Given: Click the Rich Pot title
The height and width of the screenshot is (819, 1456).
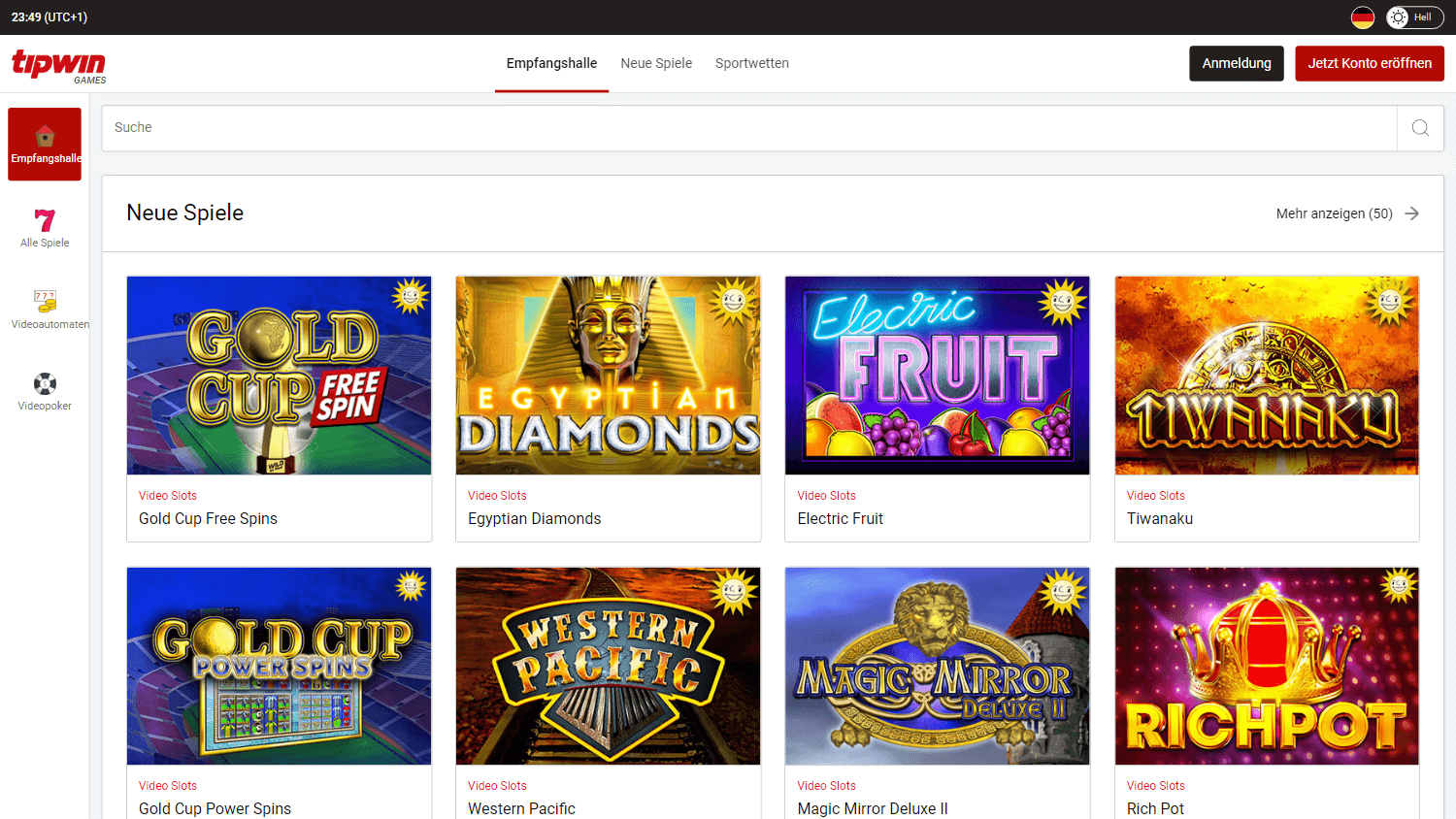Looking at the screenshot, I should [1155, 809].
